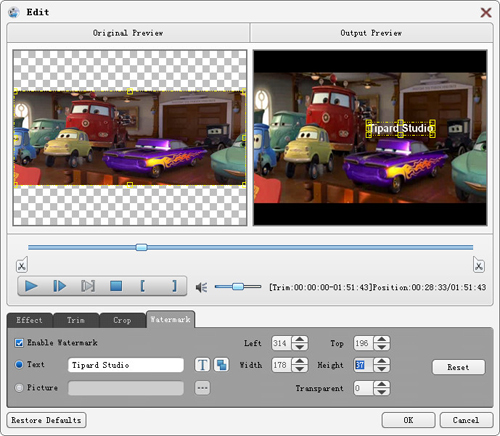Increase the Height value with up arrow
This screenshot has width=500, height=436.
click(x=382, y=361)
